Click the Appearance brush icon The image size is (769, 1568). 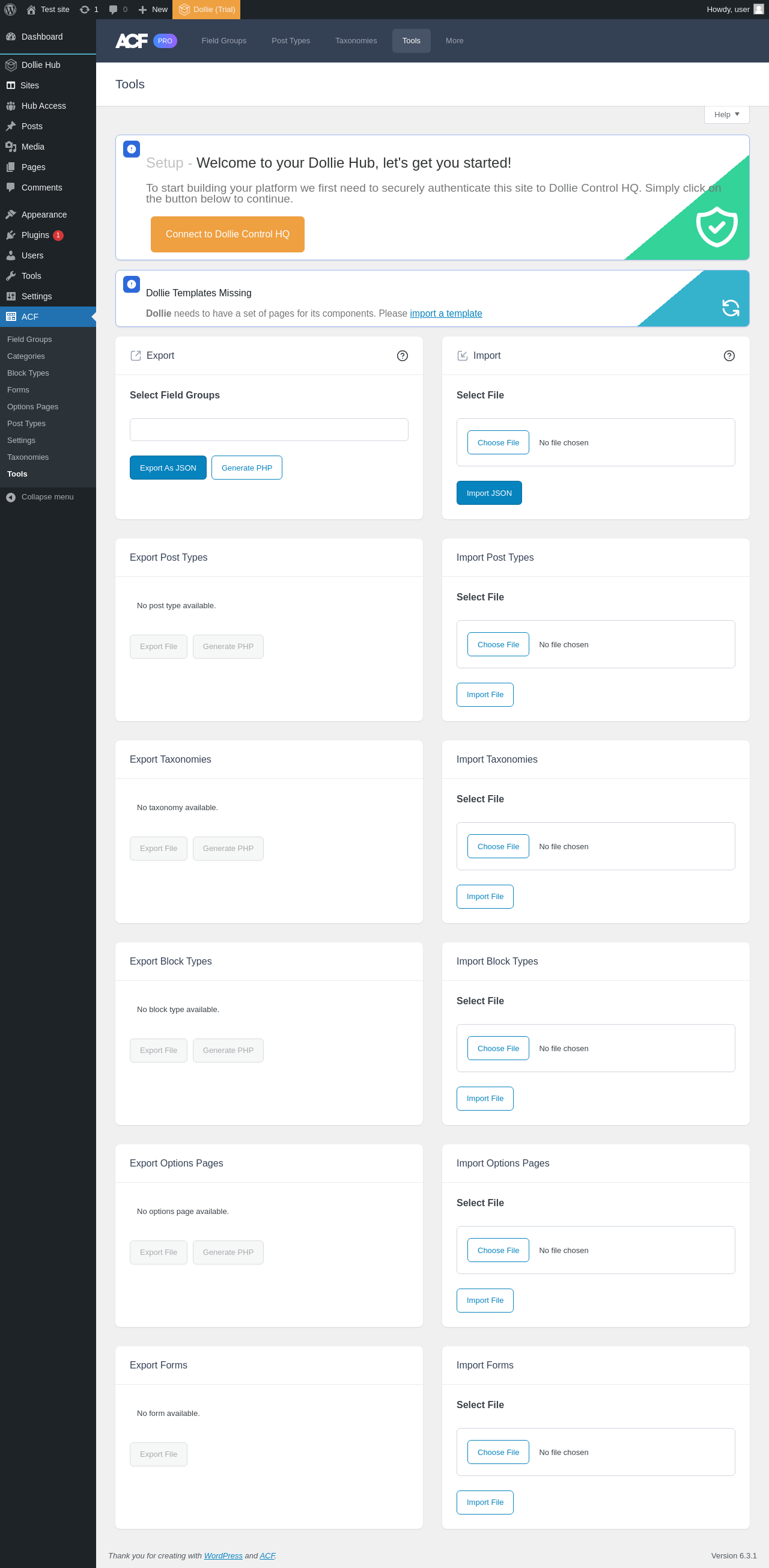pyautogui.click(x=11, y=215)
